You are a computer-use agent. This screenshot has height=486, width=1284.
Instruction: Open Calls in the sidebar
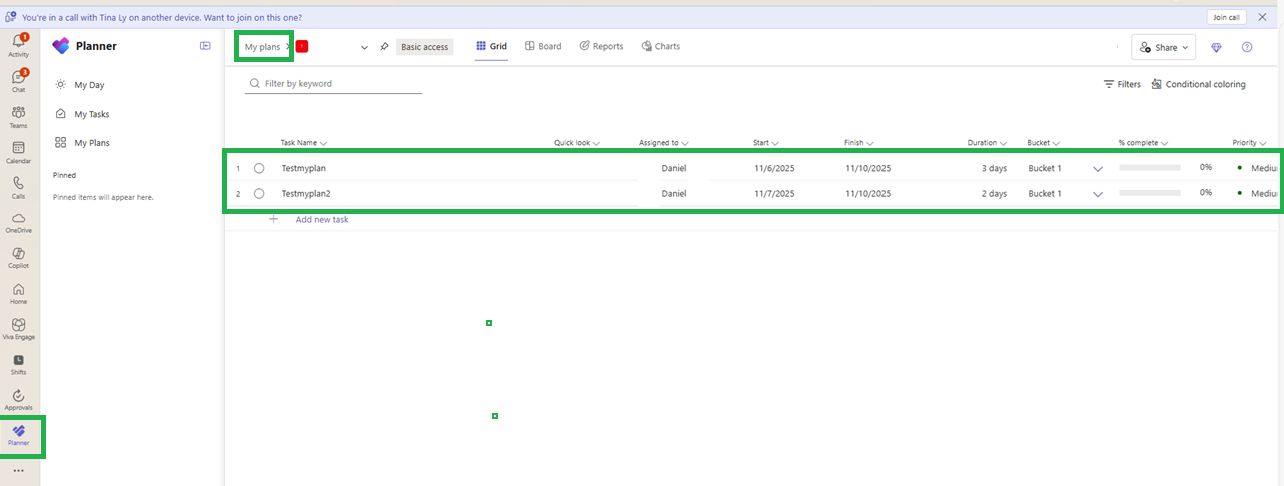click(19, 188)
